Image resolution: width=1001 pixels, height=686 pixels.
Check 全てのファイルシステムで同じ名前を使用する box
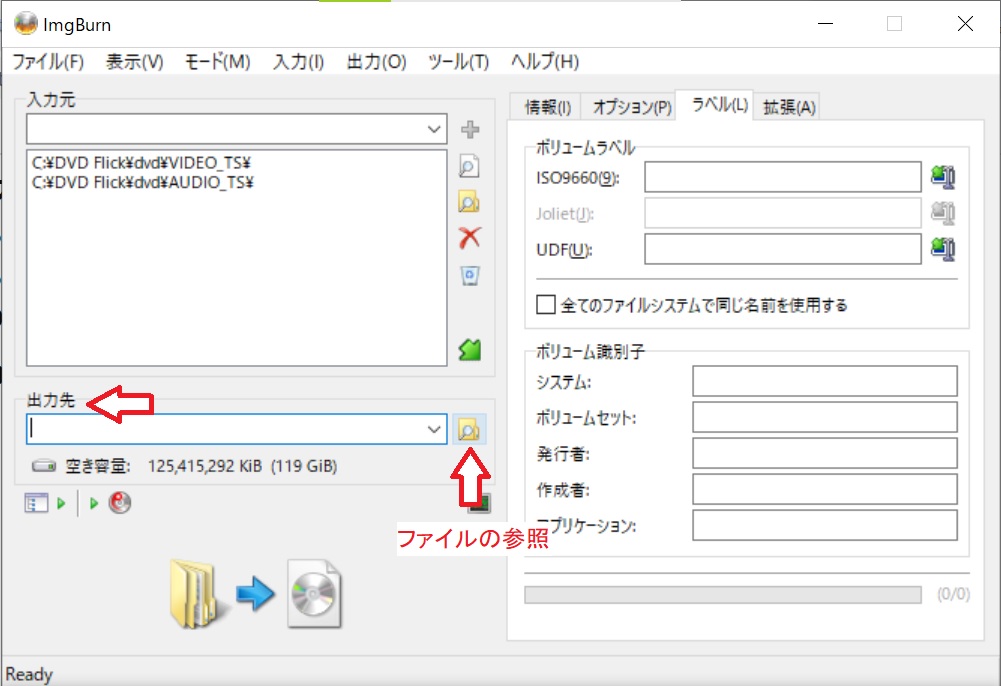[x=546, y=304]
